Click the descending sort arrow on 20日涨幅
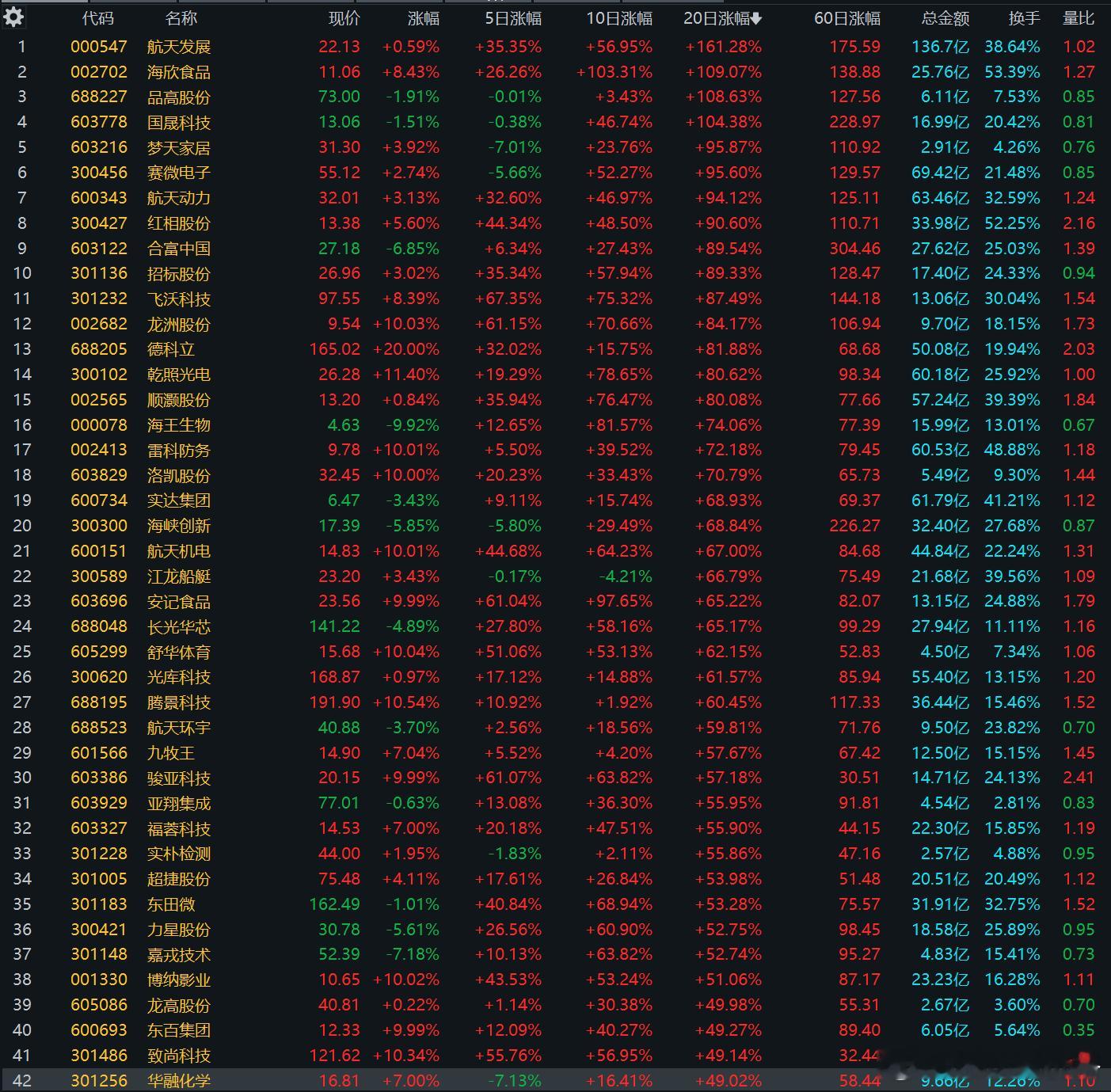The height and width of the screenshot is (1092, 1111). pos(756,19)
